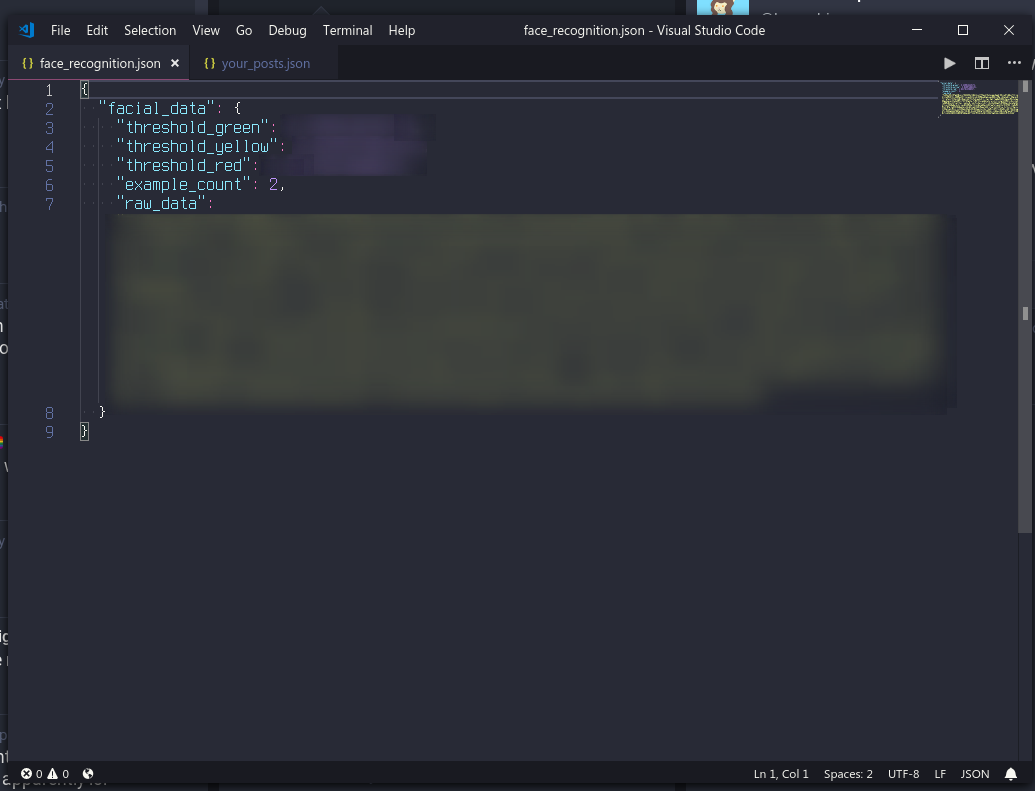Open the Debug menu
The image size is (1035, 791).
tap(287, 30)
